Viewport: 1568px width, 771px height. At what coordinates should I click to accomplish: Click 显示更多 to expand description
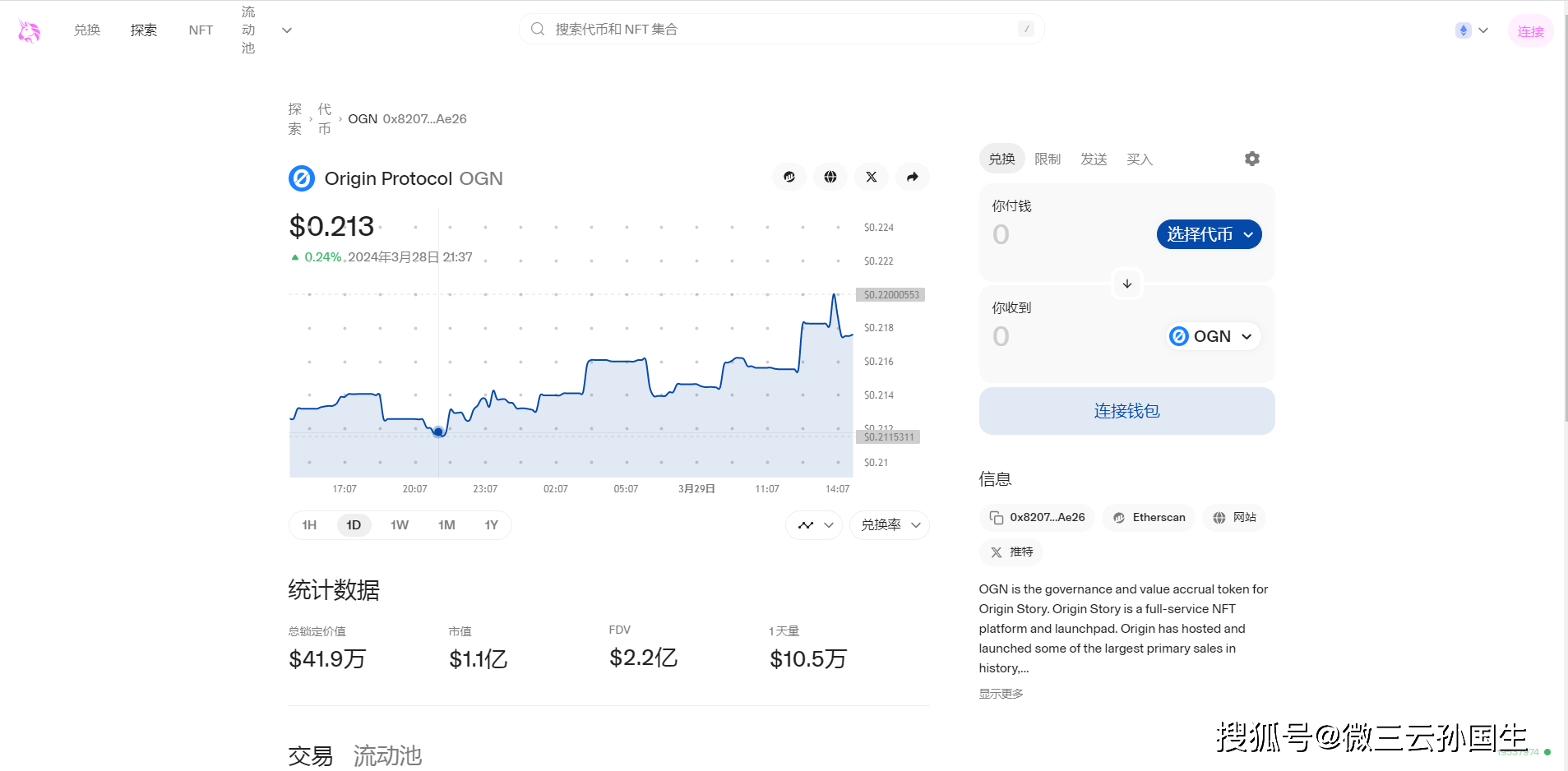tap(1001, 694)
